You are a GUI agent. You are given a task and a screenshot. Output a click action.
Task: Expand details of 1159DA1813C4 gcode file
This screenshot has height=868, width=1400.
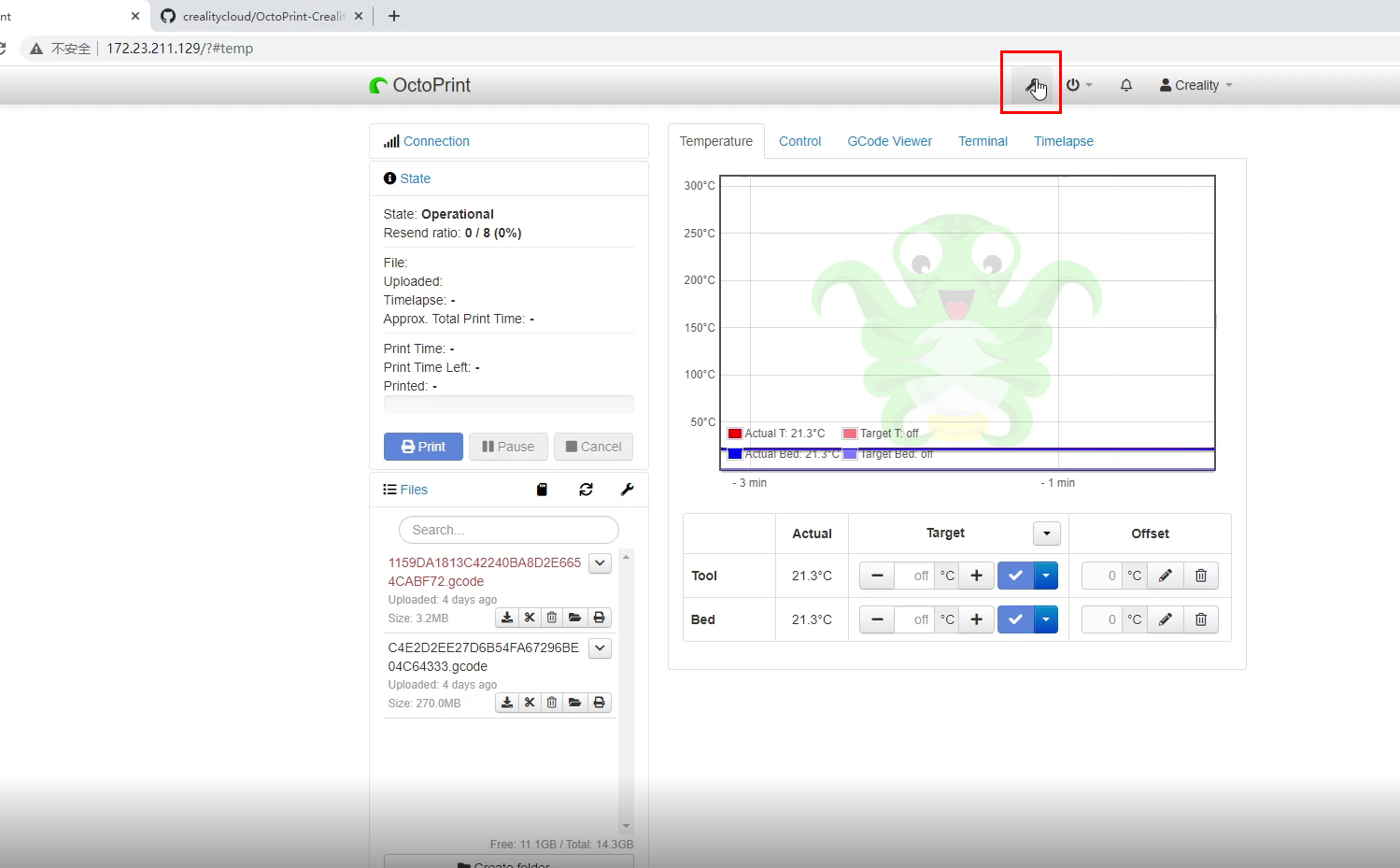601,563
